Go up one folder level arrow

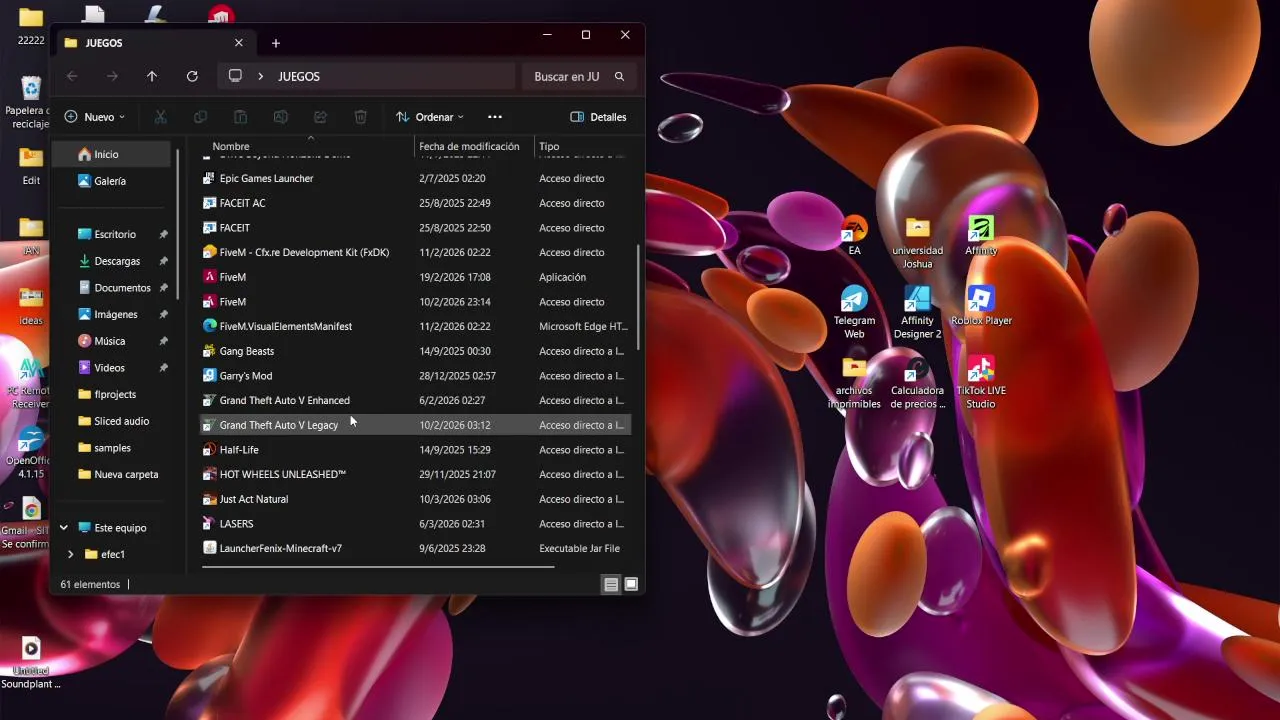tap(152, 76)
